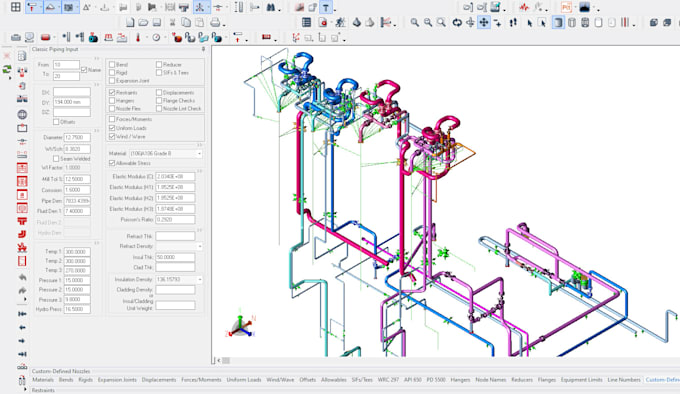Check the Bend checkbox
Image resolution: width=680 pixels, height=394 pixels.
click(112, 65)
